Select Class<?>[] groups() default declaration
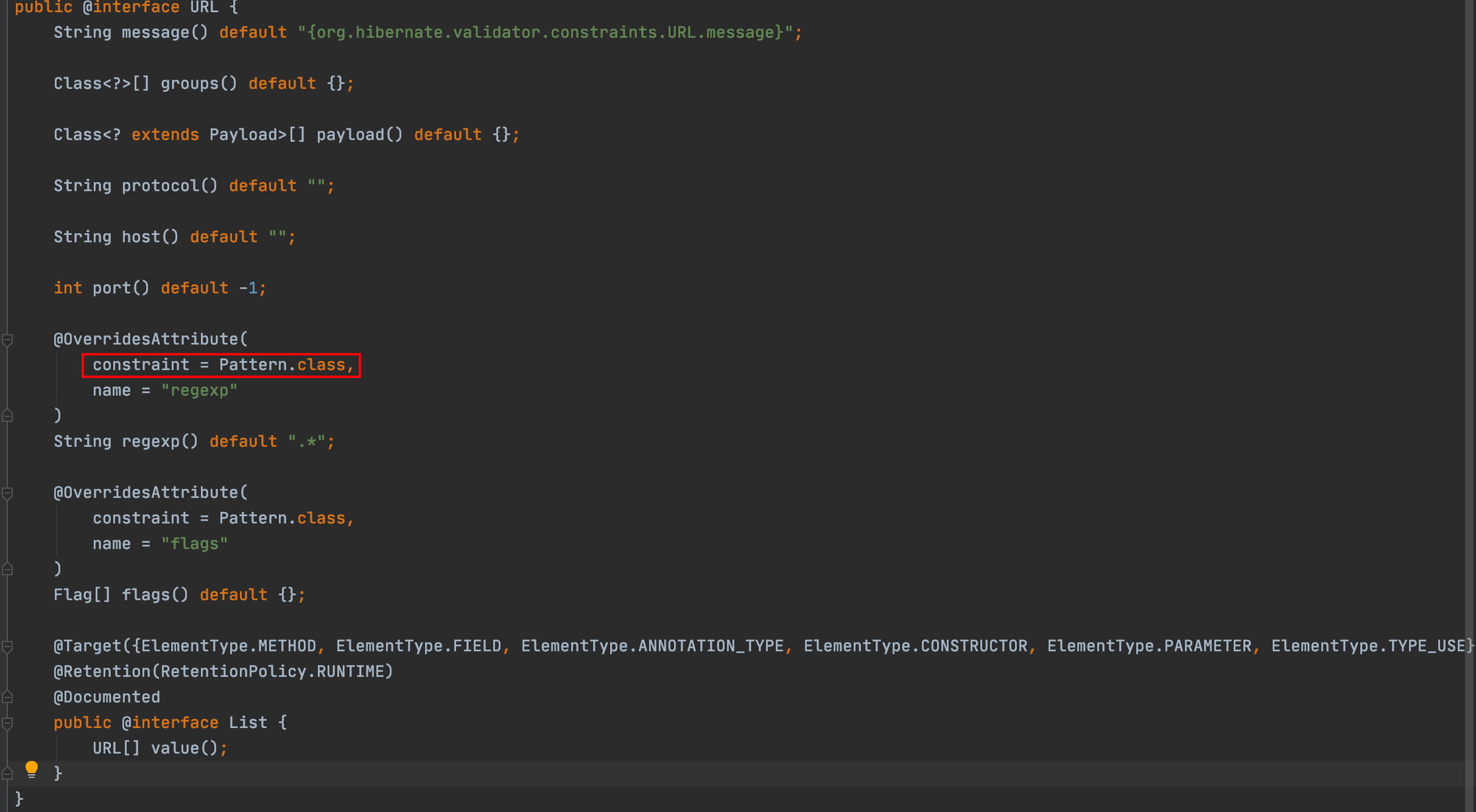 200,84
